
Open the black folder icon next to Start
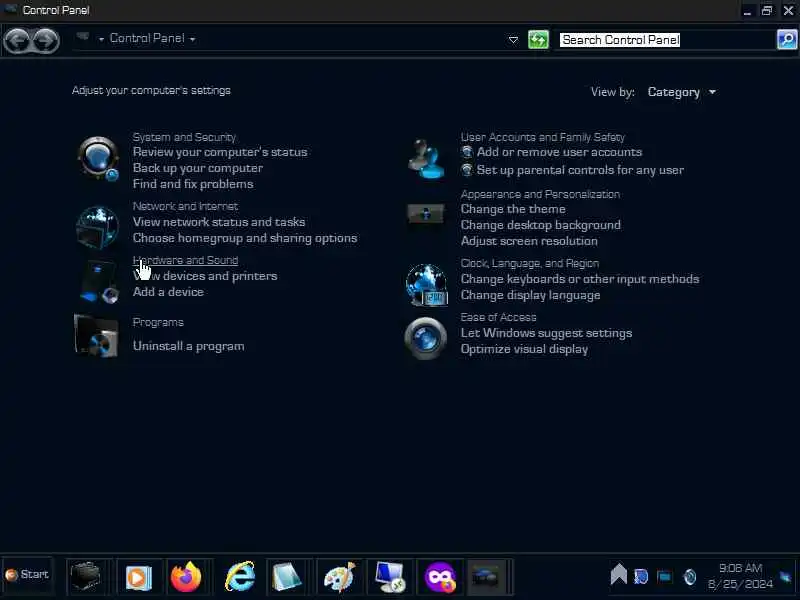(85, 577)
